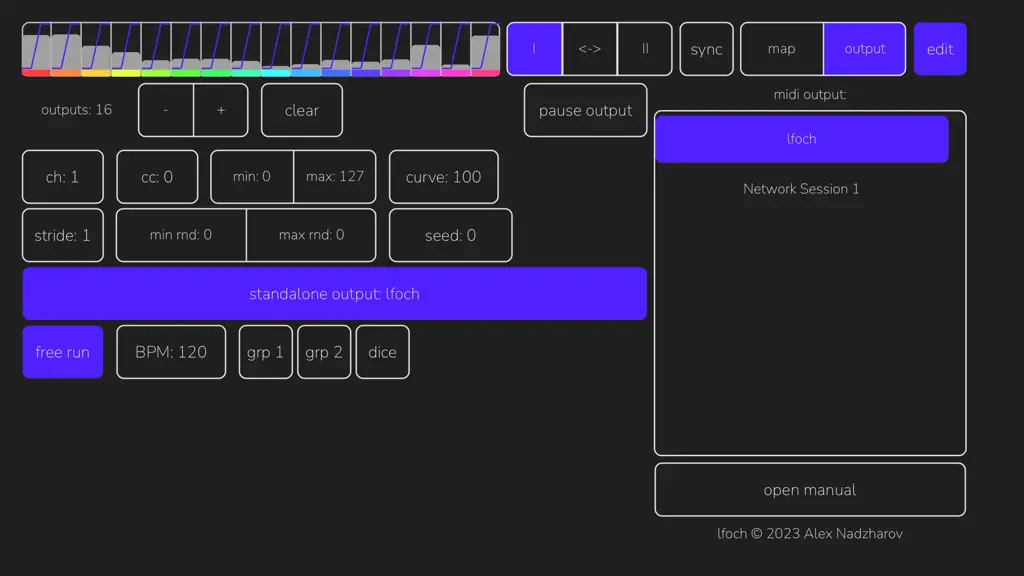Toggle the sync button
Viewport: 1024px width, 576px height.
(x=707, y=49)
